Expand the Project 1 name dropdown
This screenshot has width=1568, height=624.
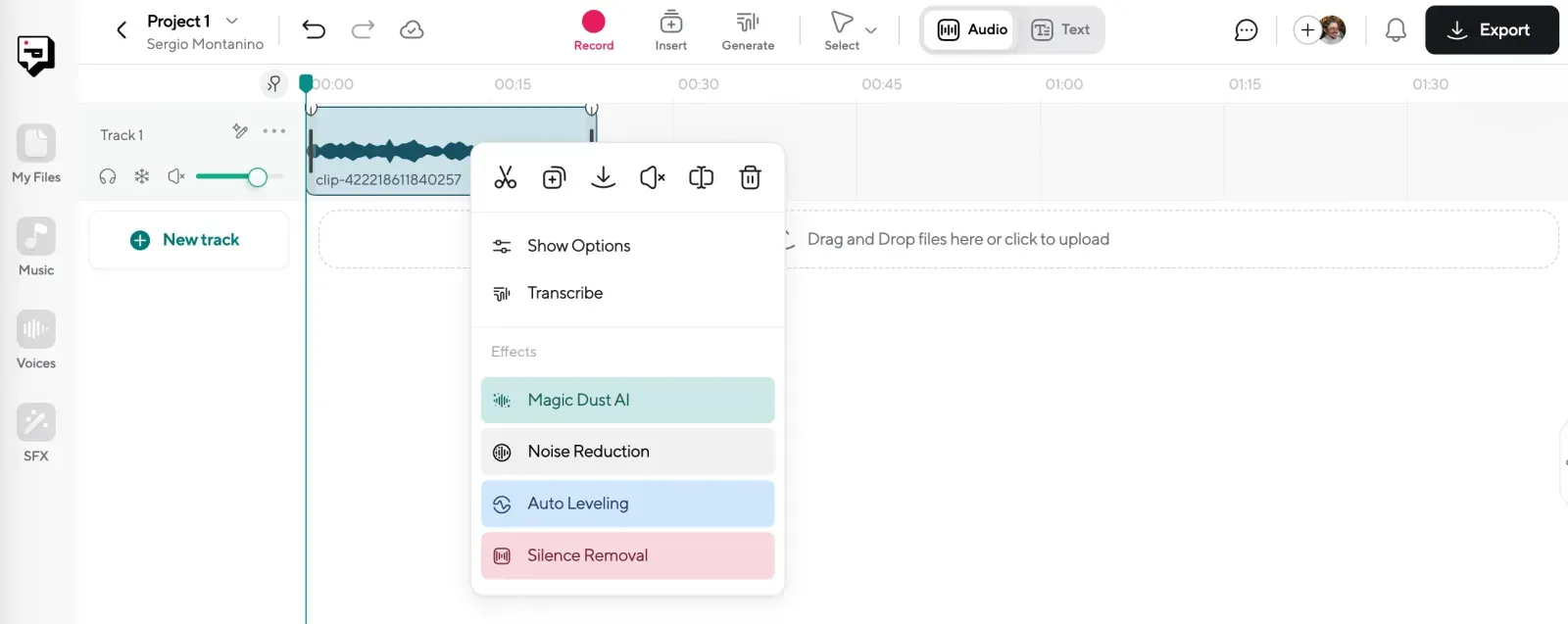[232, 21]
